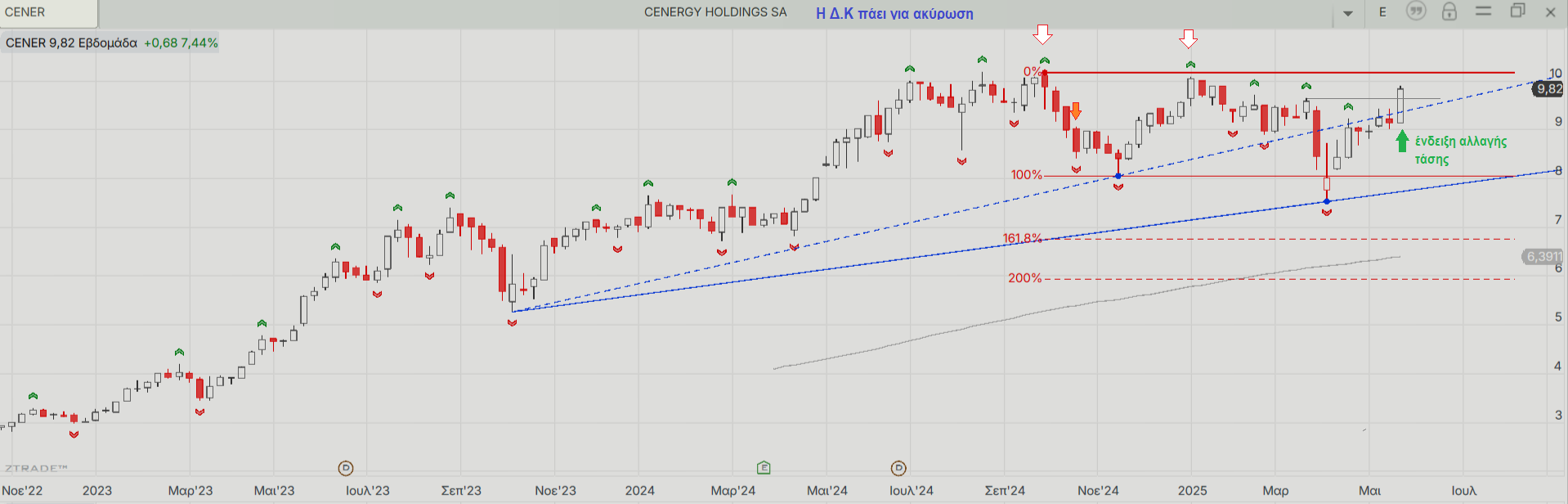The width and height of the screenshot is (1568, 504).
Task: Click the green E event marker near Μαρ'24
Action: click(764, 468)
